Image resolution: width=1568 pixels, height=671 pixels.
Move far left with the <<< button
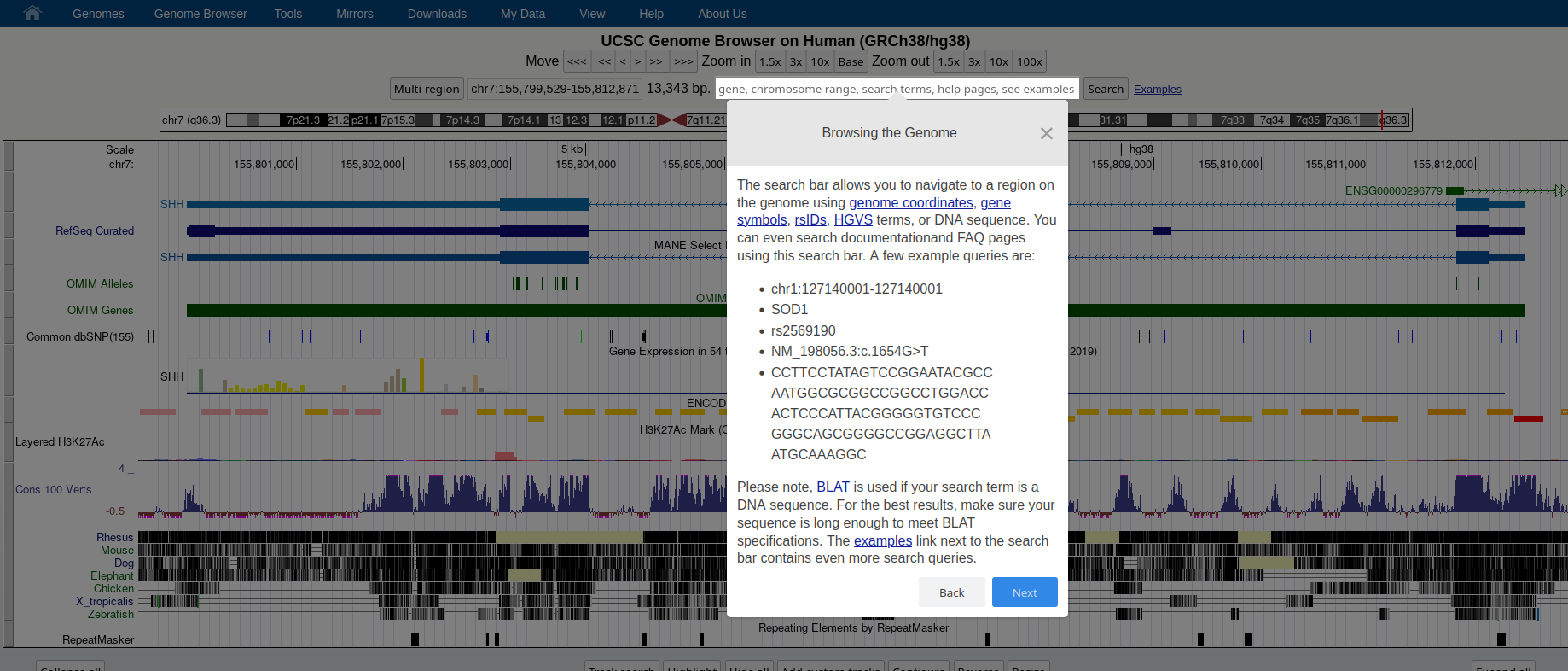pyautogui.click(x=577, y=61)
